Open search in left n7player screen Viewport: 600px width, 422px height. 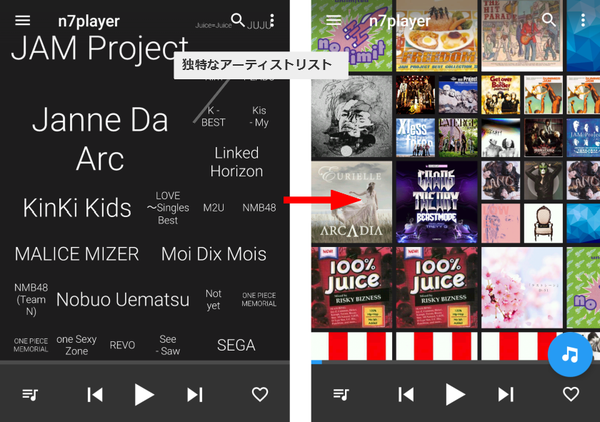(x=238, y=20)
